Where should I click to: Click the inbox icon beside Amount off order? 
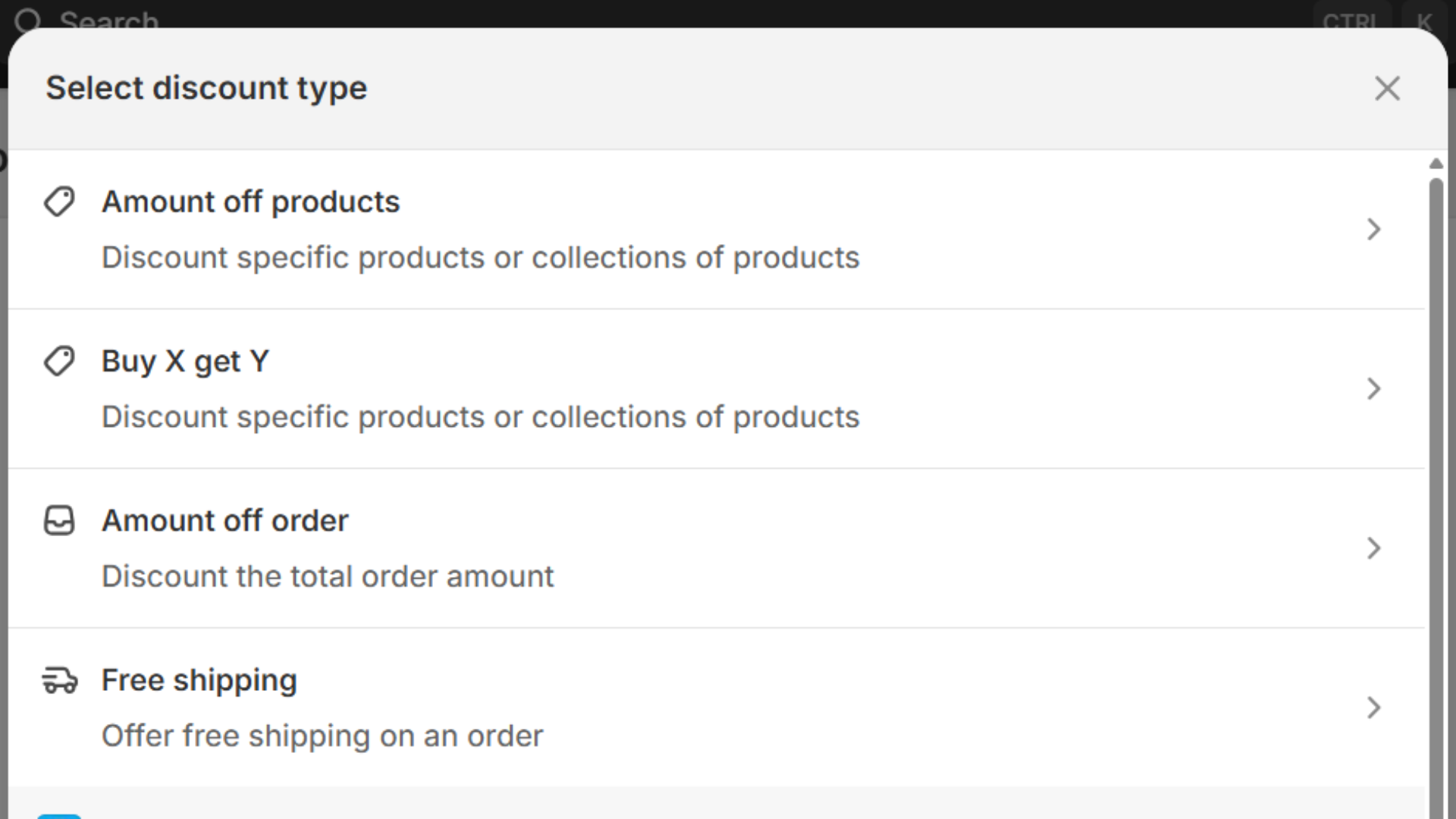click(59, 521)
